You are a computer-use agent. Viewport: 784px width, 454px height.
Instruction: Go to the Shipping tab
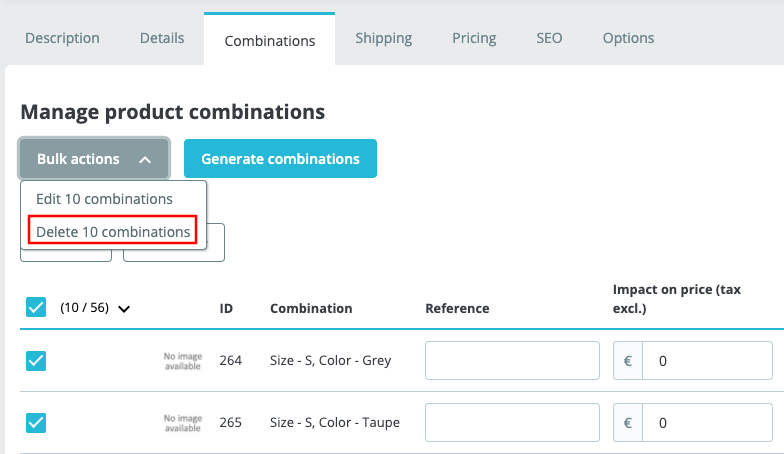click(x=383, y=38)
